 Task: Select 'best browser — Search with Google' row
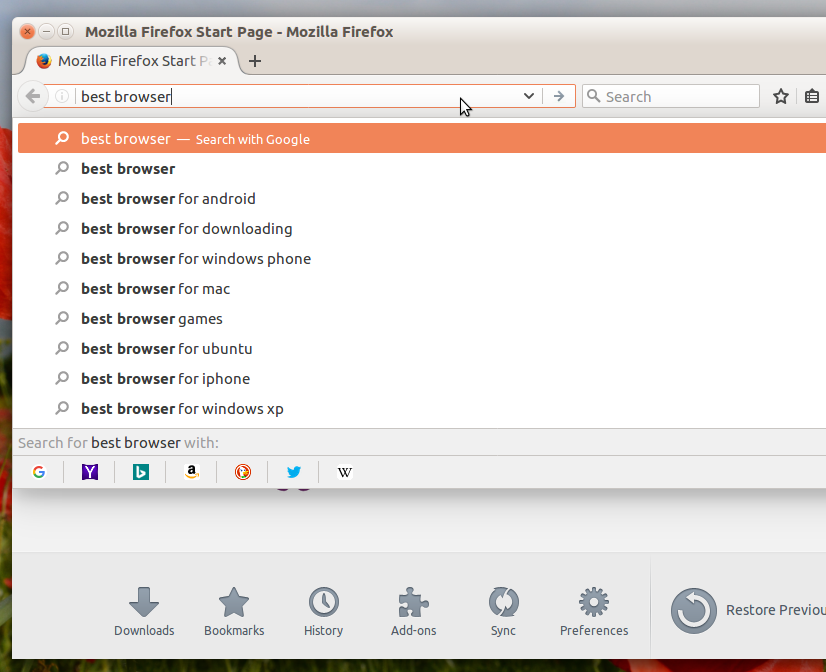coord(422,139)
